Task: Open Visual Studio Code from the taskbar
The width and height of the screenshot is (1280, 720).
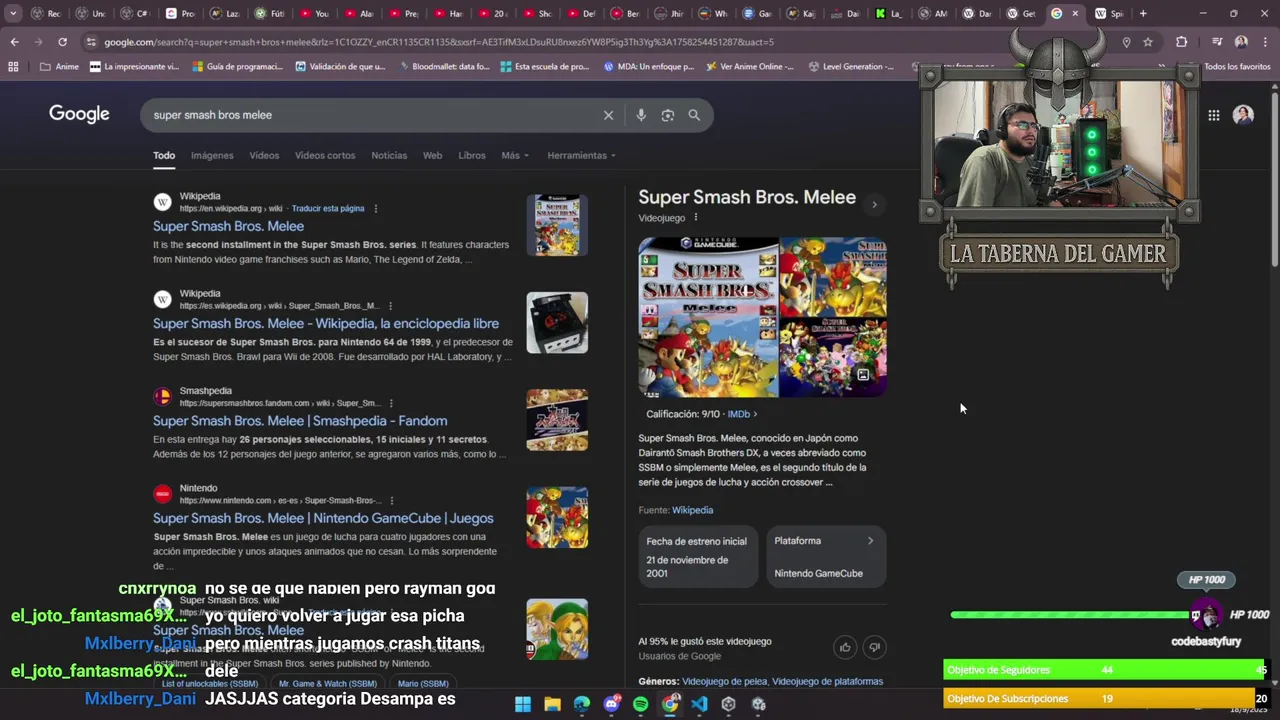Action: (x=699, y=704)
